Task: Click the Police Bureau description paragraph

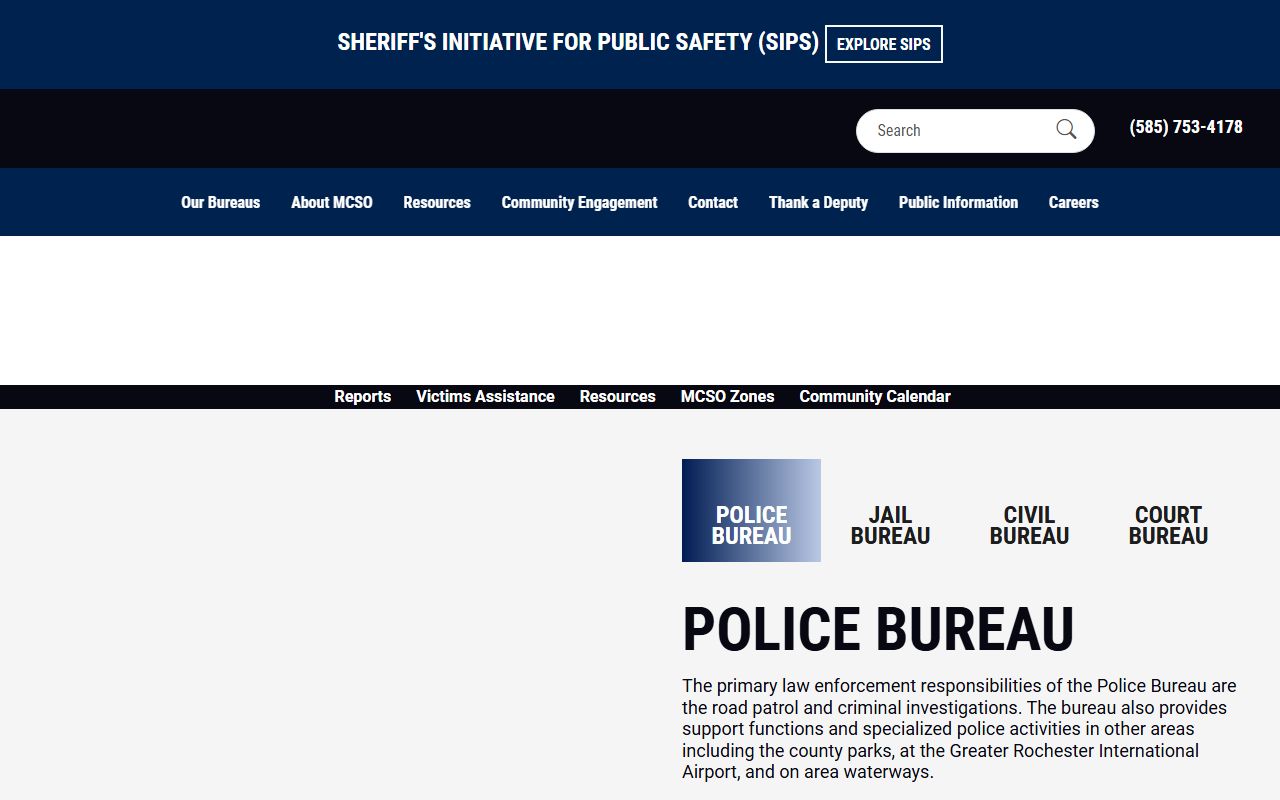Action: click(960, 729)
